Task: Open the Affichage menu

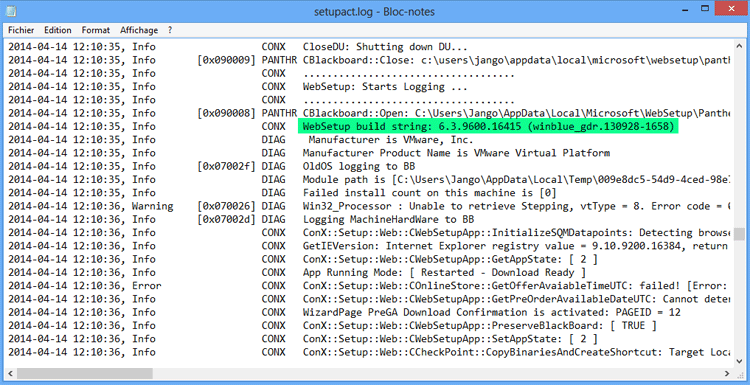Action: [139, 30]
